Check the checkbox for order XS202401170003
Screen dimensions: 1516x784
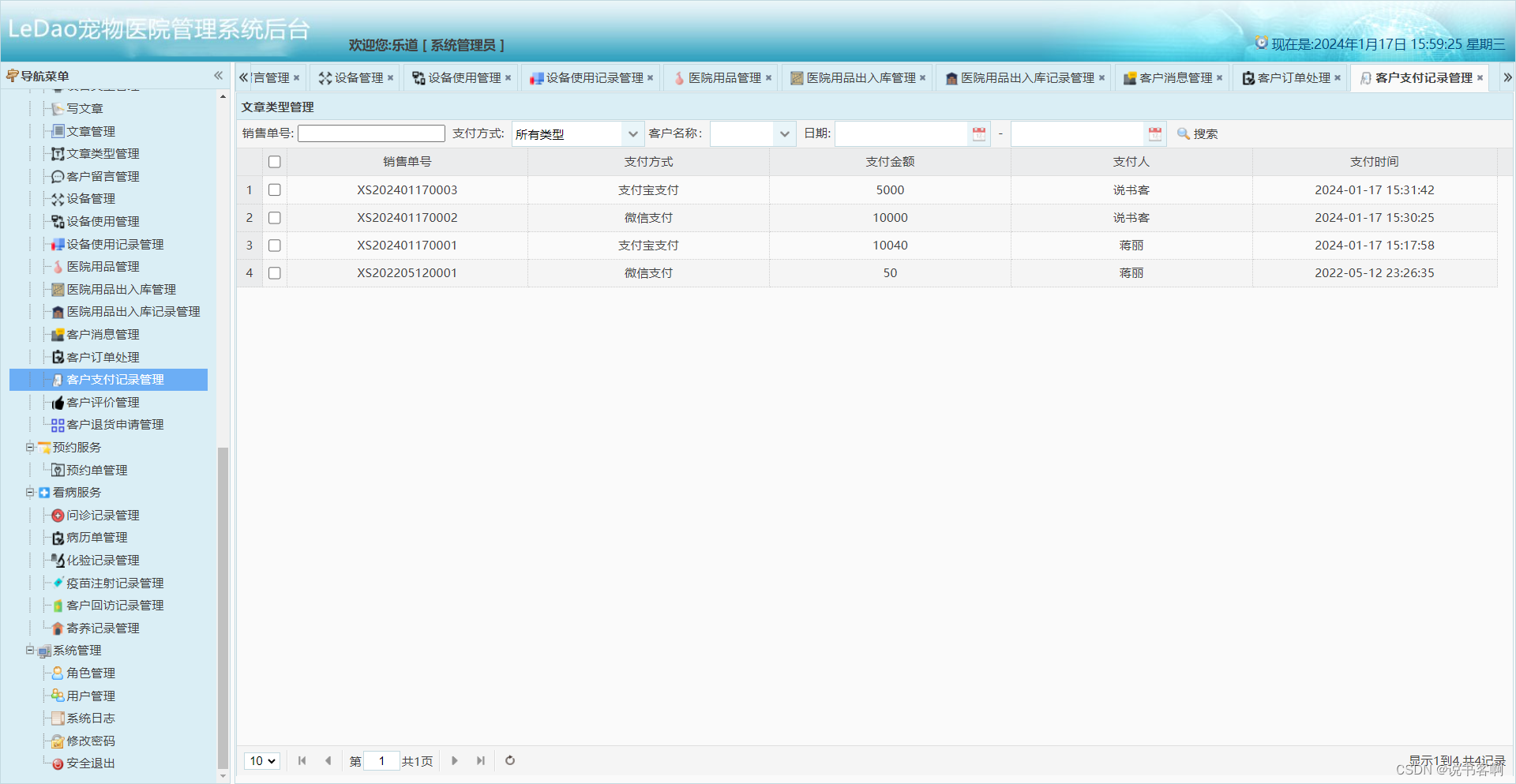click(274, 189)
